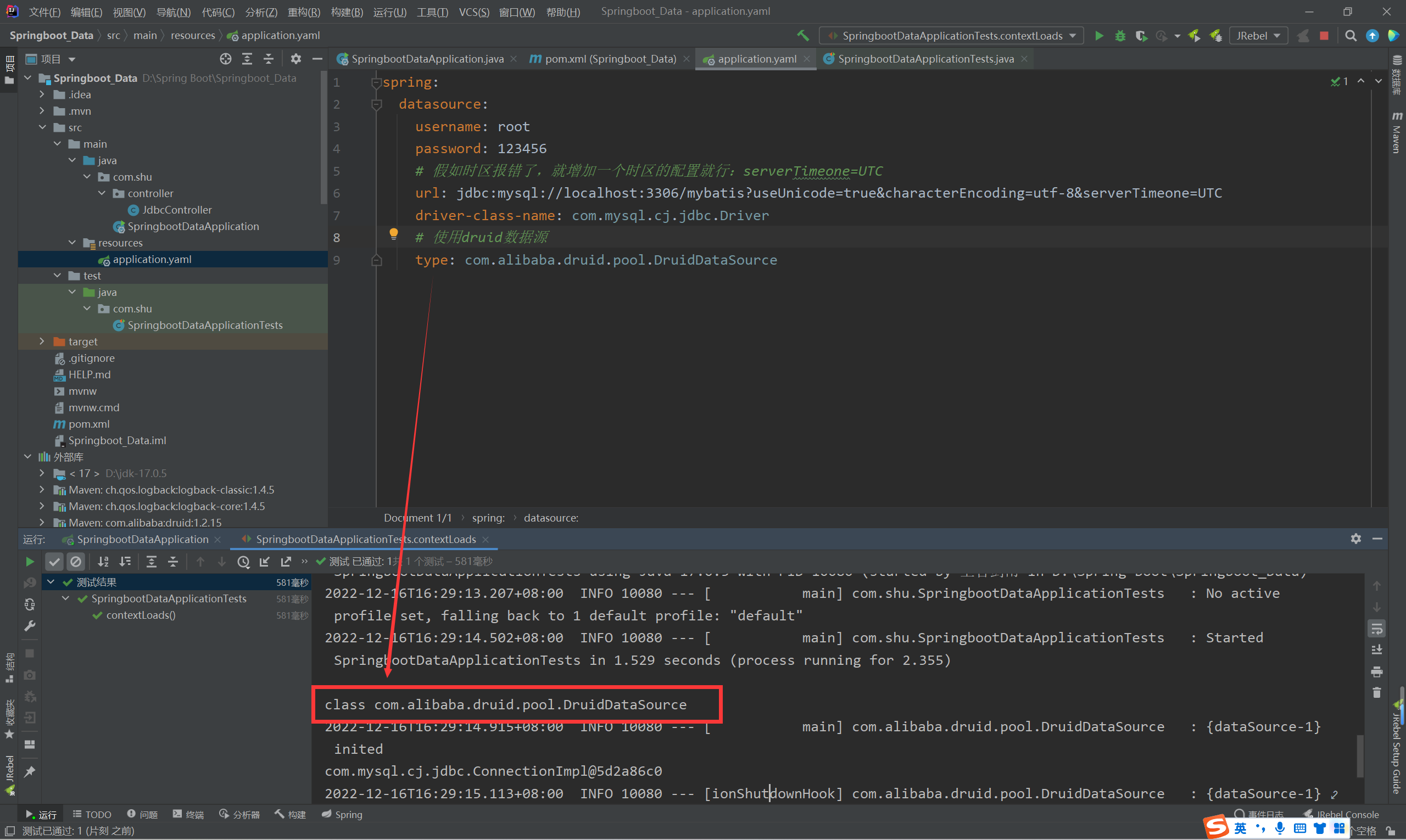This screenshot has width=1406, height=840.
Task: Click the yellow intention lightbulb on line 8
Action: (x=394, y=234)
